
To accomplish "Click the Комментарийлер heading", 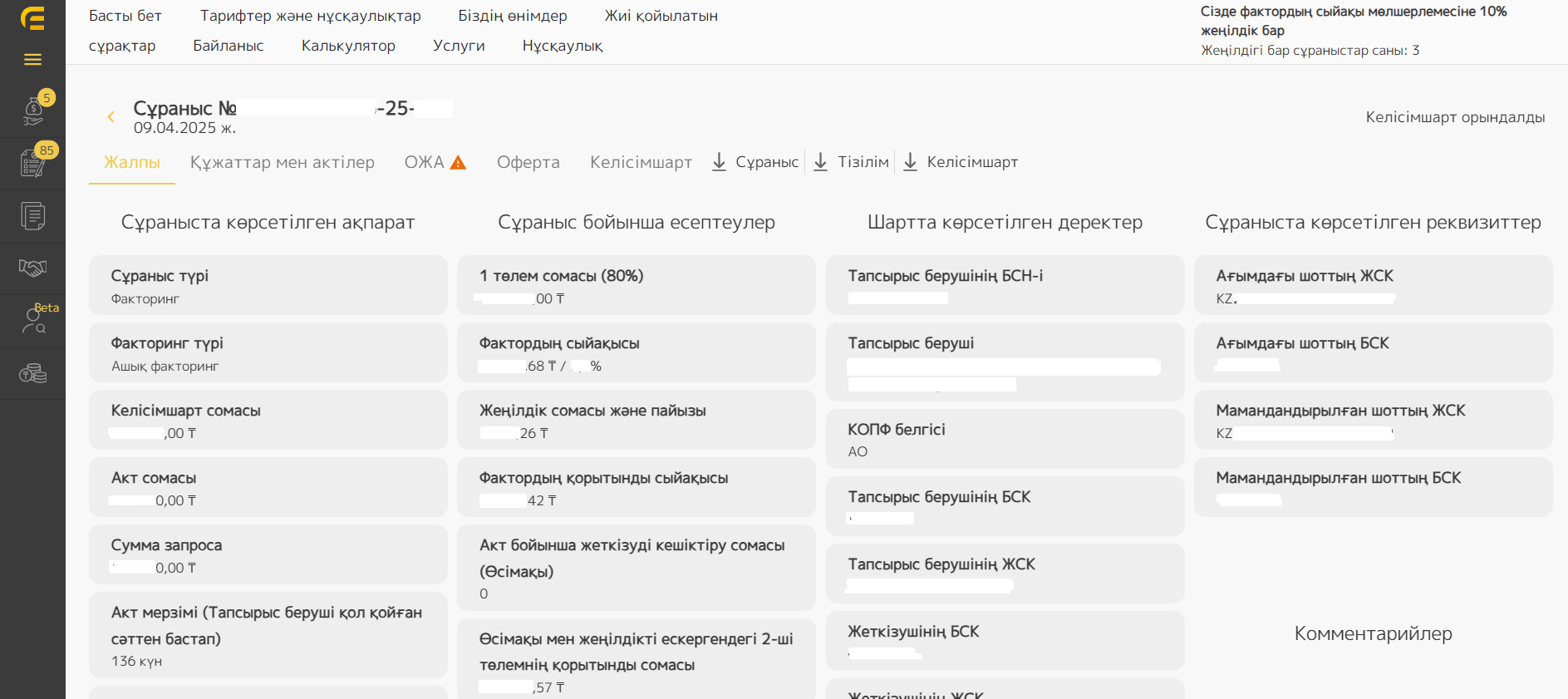I will (x=1374, y=633).
